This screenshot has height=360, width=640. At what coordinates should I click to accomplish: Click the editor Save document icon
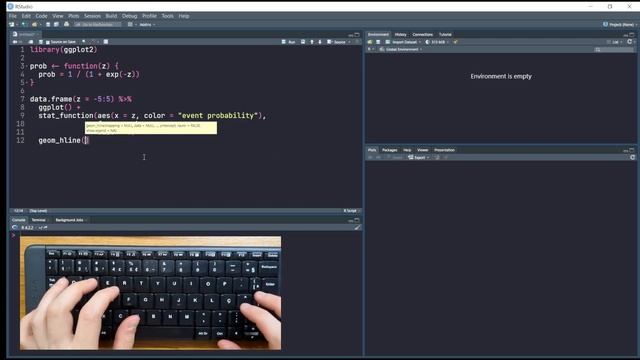coord(40,42)
